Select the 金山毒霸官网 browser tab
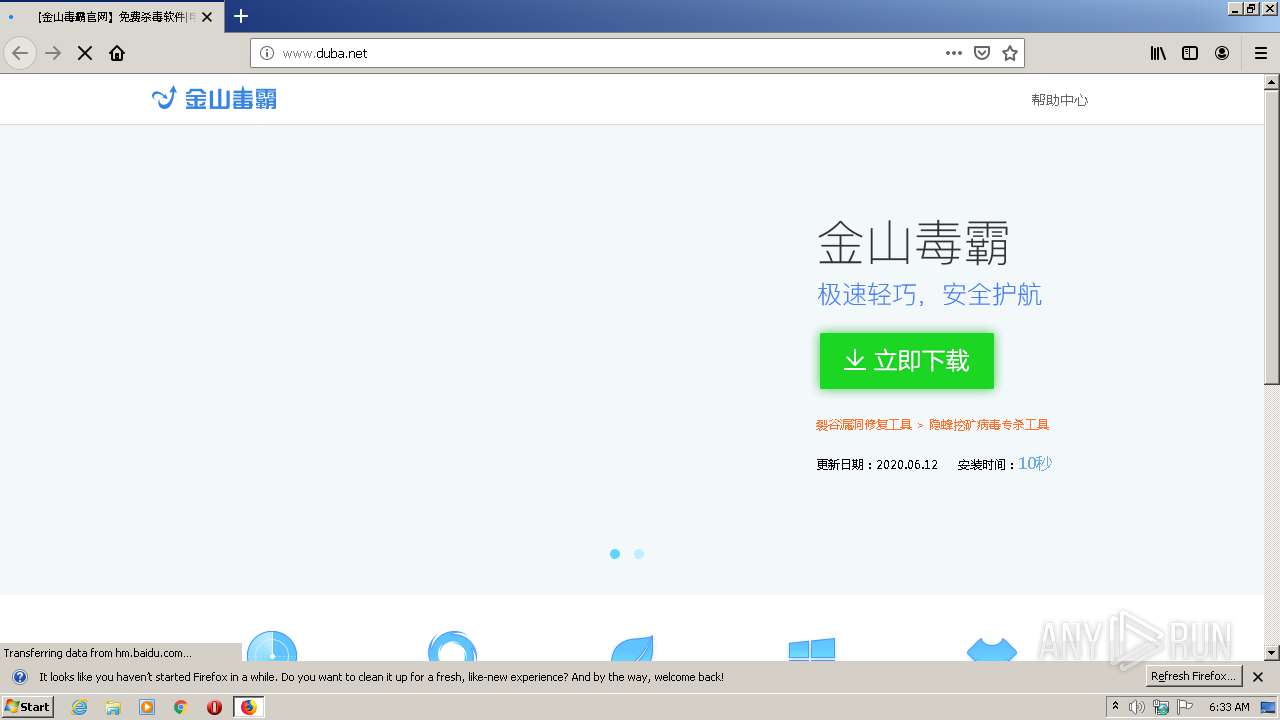The image size is (1280, 720). click(x=112, y=16)
